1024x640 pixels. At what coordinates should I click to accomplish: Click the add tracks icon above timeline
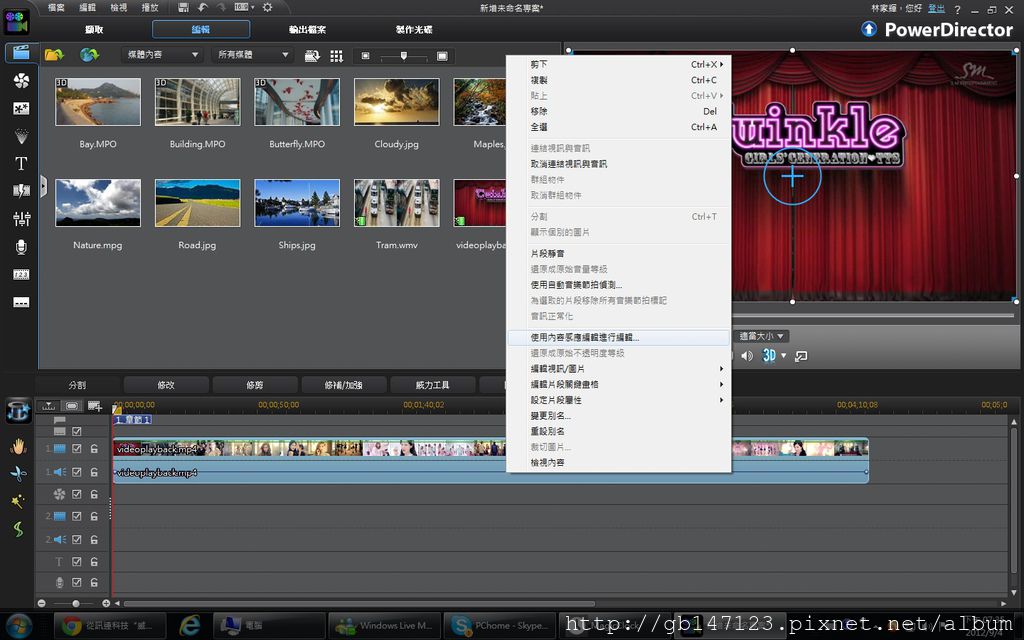pyautogui.click(x=95, y=406)
